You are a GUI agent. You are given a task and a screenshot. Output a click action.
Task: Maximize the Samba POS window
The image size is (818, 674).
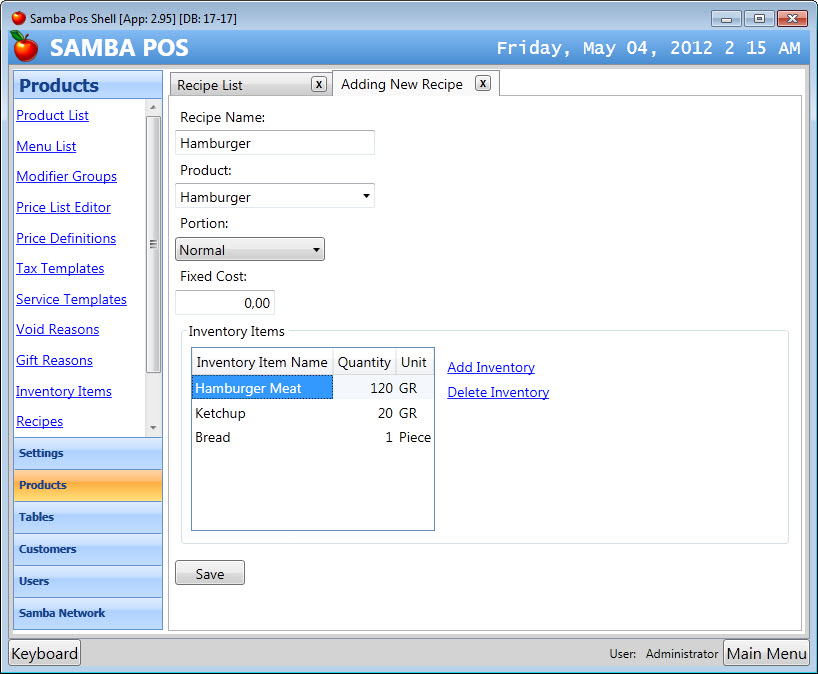pyautogui.click(x=759, y=19)
